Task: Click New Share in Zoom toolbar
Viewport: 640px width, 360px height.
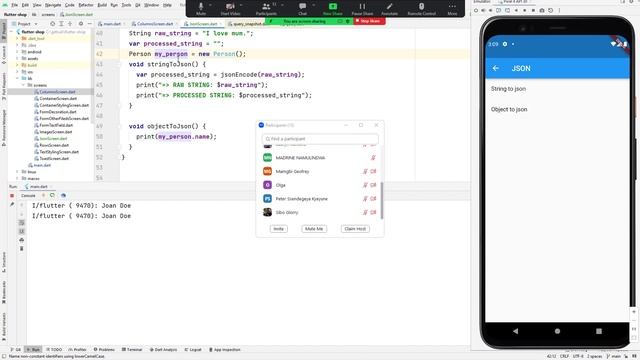Action: pyautogui.click(x=333, y=8)
